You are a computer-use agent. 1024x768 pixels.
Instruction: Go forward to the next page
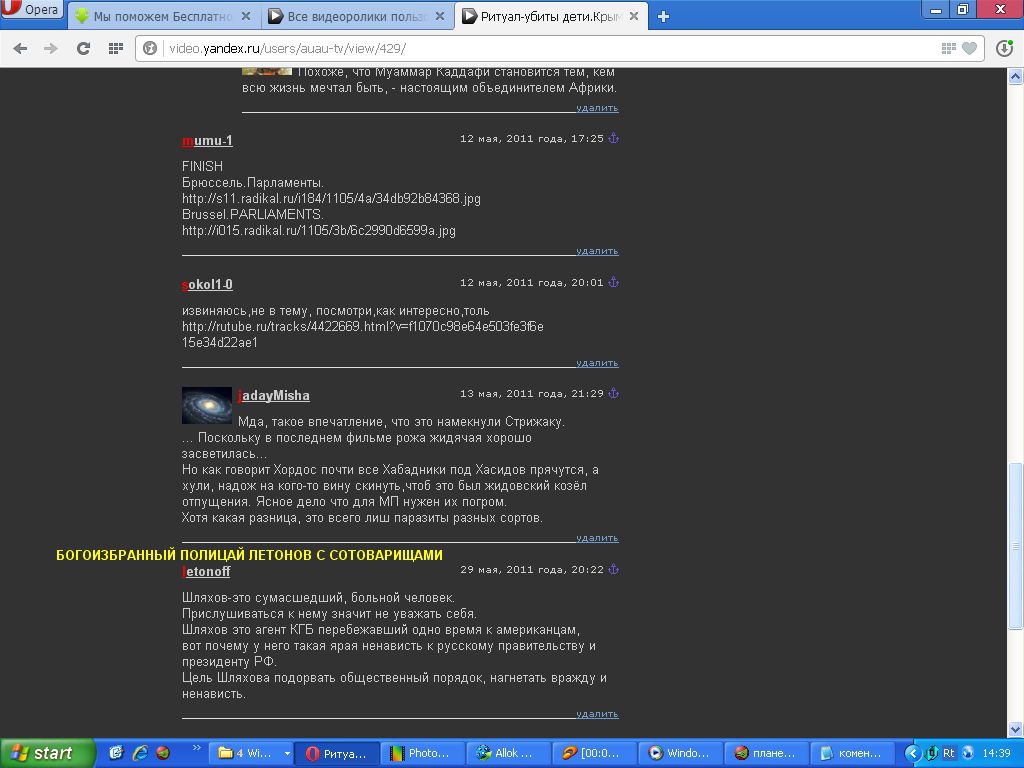51,48
